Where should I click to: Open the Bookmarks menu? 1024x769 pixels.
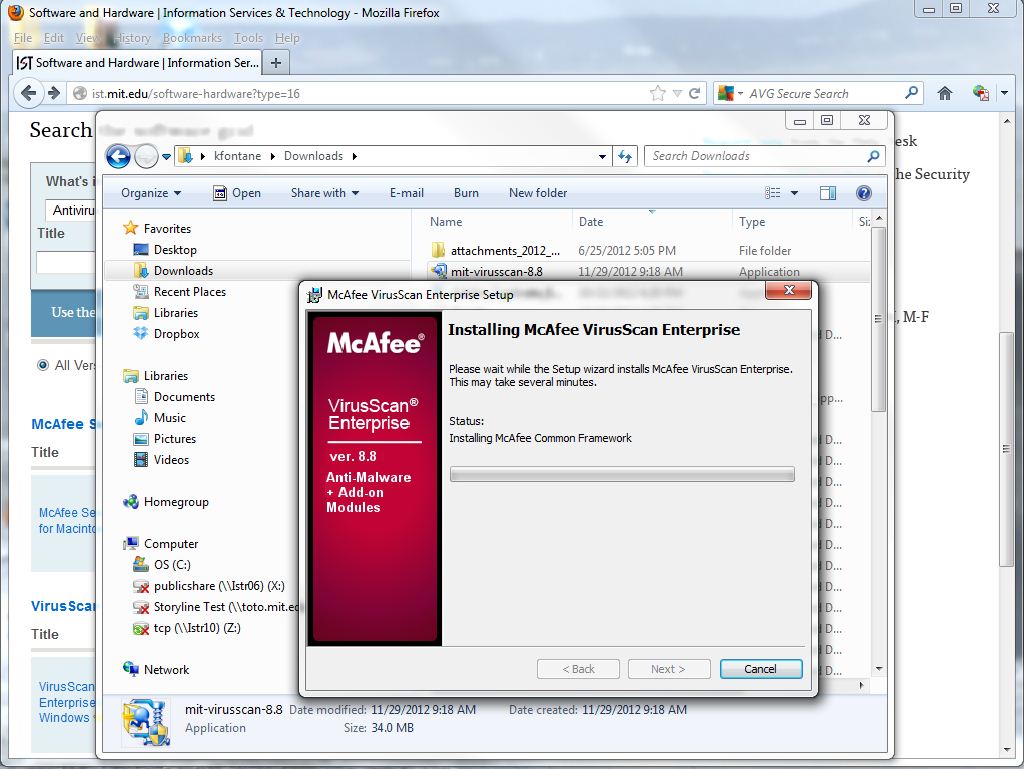tap(192, 38)
